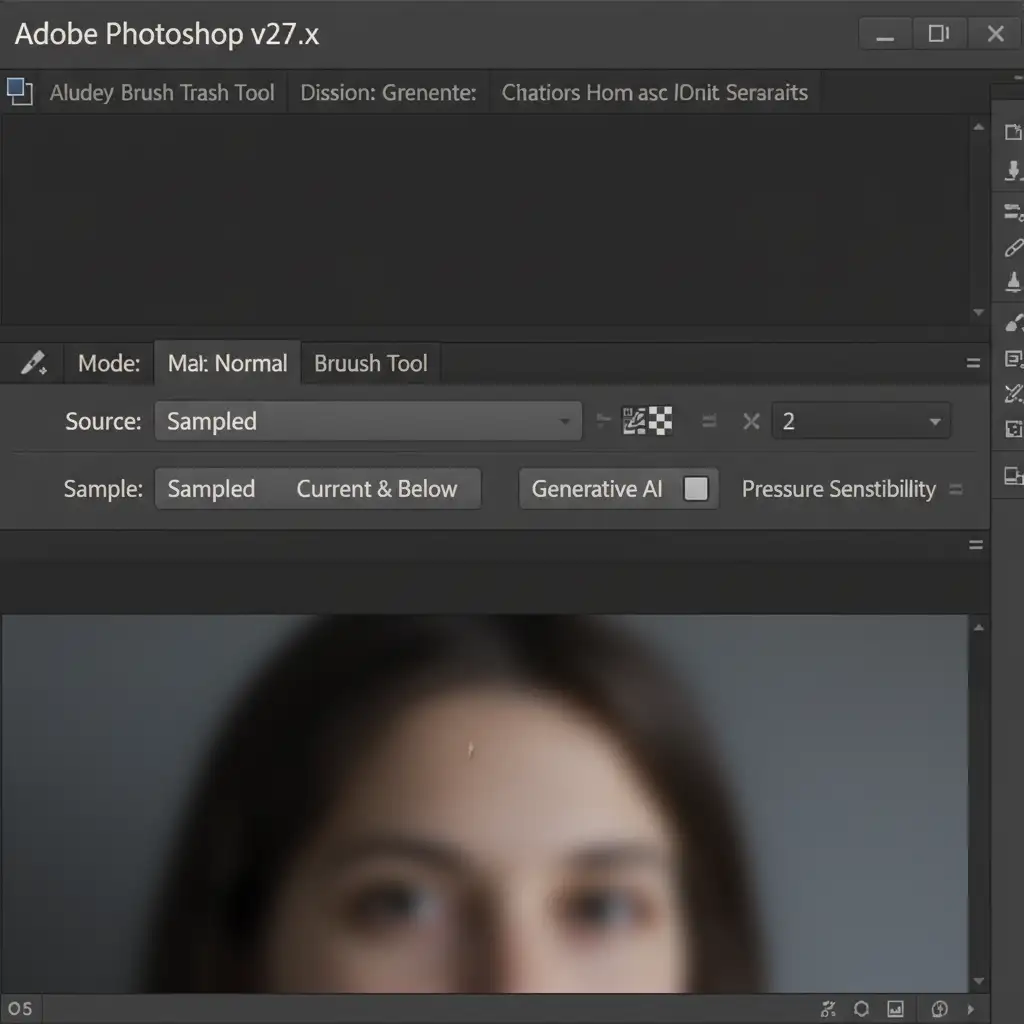This screenshot has height=1024, width=1024.
Task: Click the export icon atop right toolbar
Action: [1012, 132]
